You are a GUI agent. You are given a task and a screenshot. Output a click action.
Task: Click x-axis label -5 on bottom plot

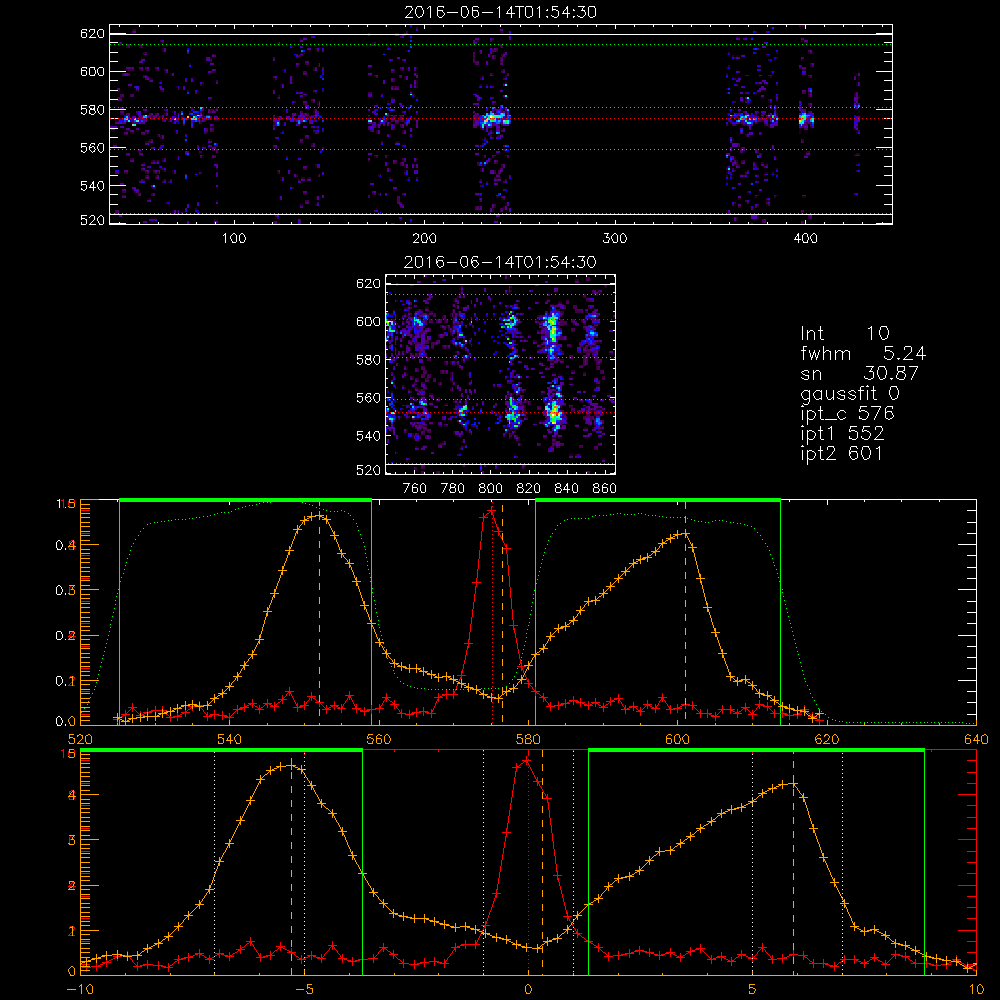304,990
